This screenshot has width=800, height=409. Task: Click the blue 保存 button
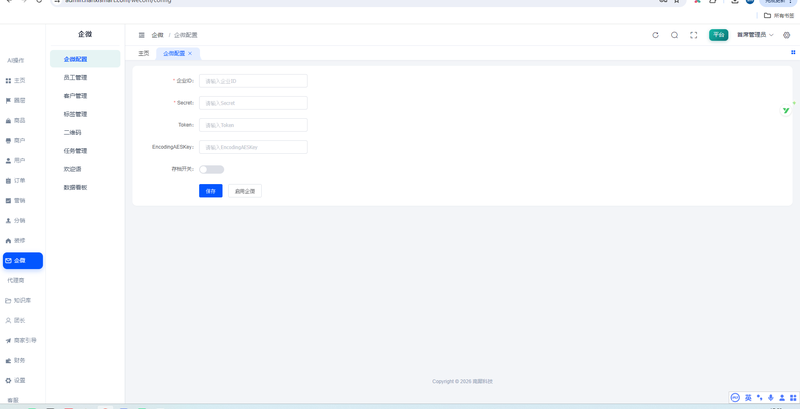[211, 191]
